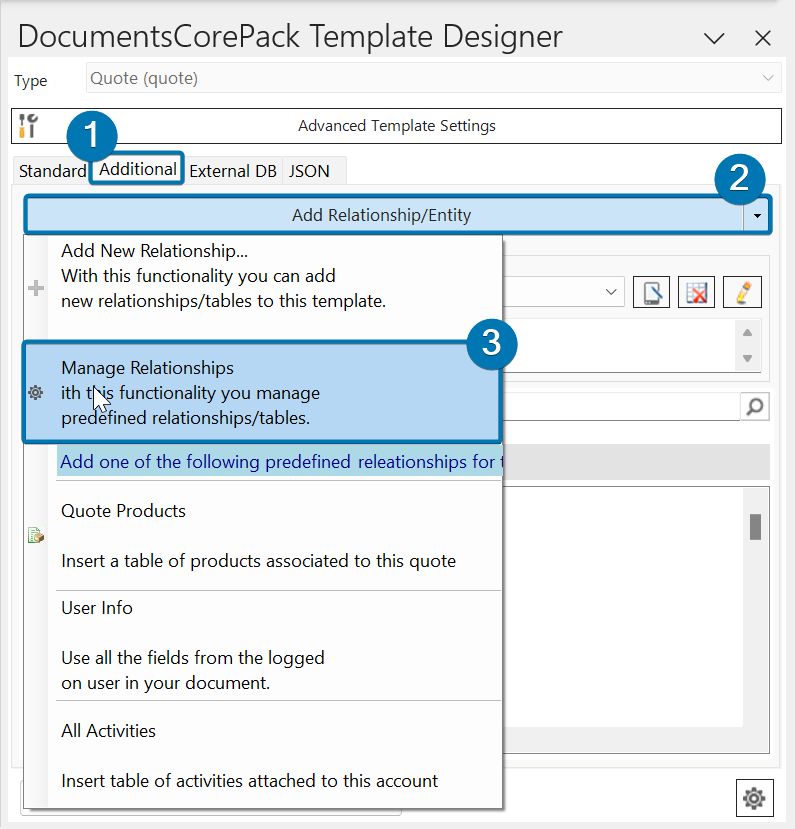Click the search magnifier icon
This screenshot has width=795, height=829.
click(755, 406)
